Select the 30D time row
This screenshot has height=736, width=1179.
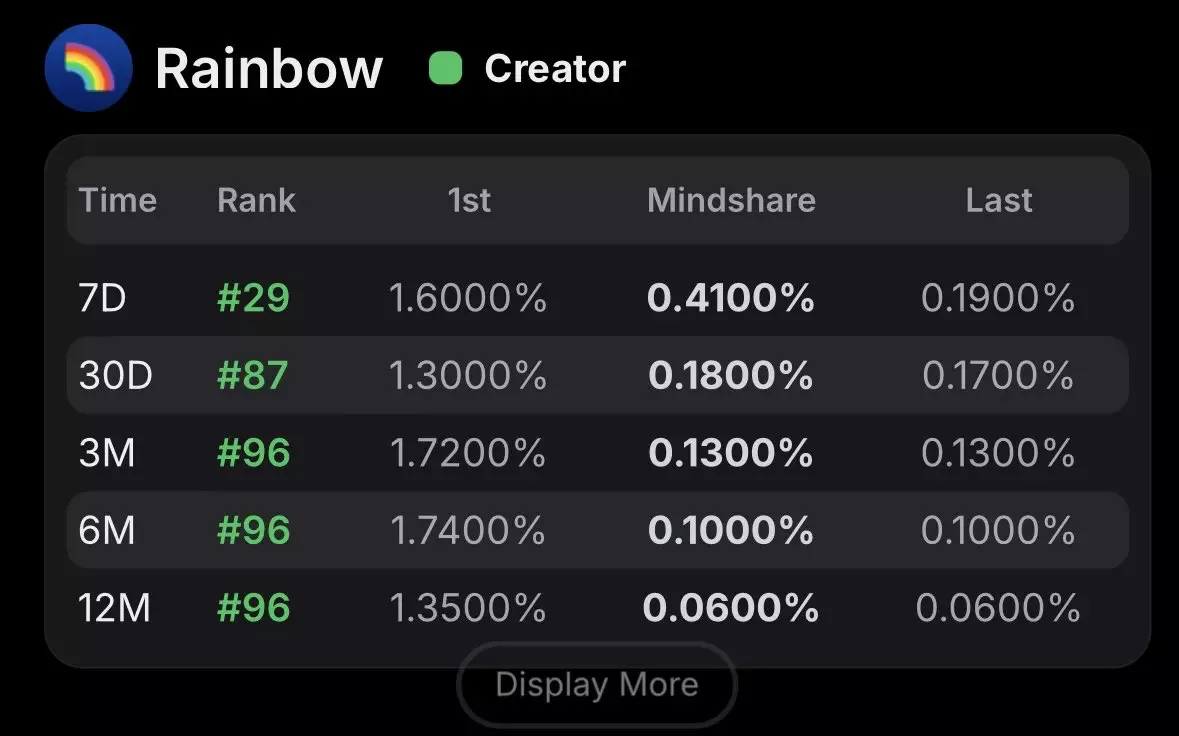pyautogui.click(x=598, y=375)
